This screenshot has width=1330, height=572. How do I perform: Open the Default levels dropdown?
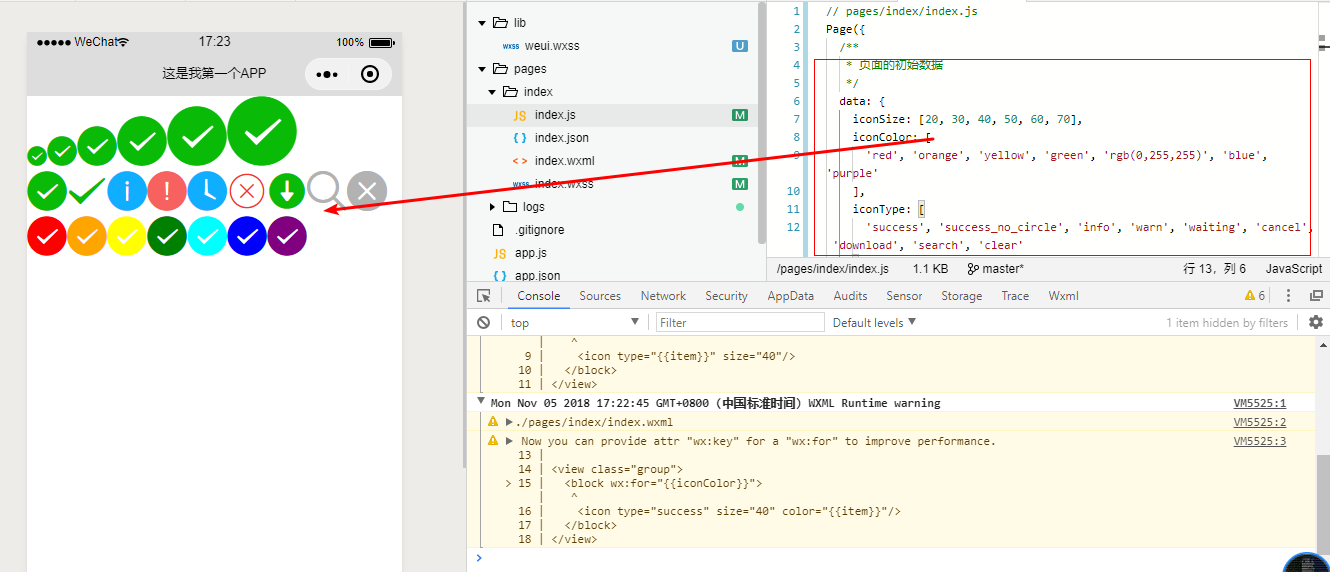tap(874, 323)
